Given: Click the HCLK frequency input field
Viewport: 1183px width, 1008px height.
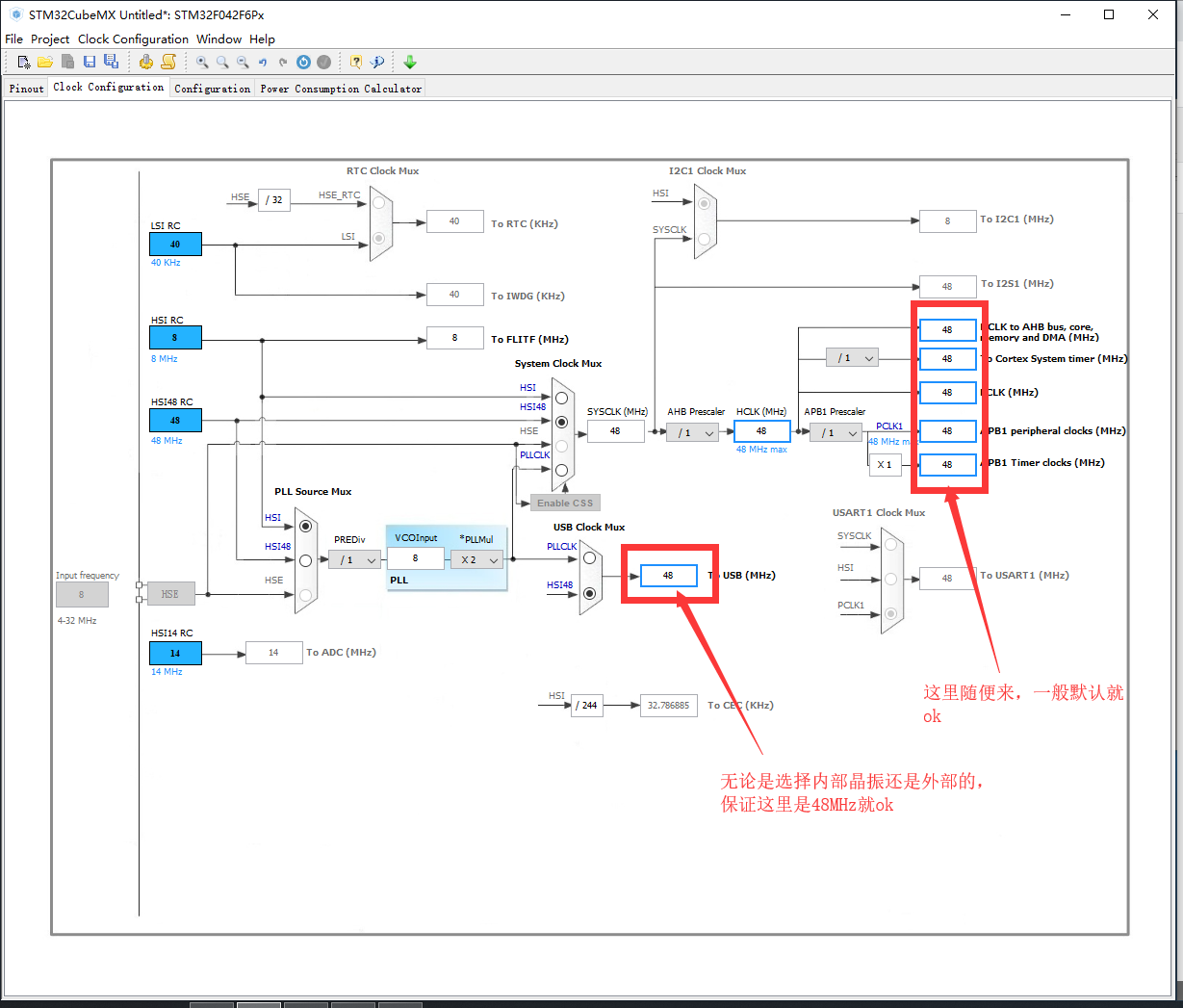Looking at the screenshot, I should [x=761, y=431].
